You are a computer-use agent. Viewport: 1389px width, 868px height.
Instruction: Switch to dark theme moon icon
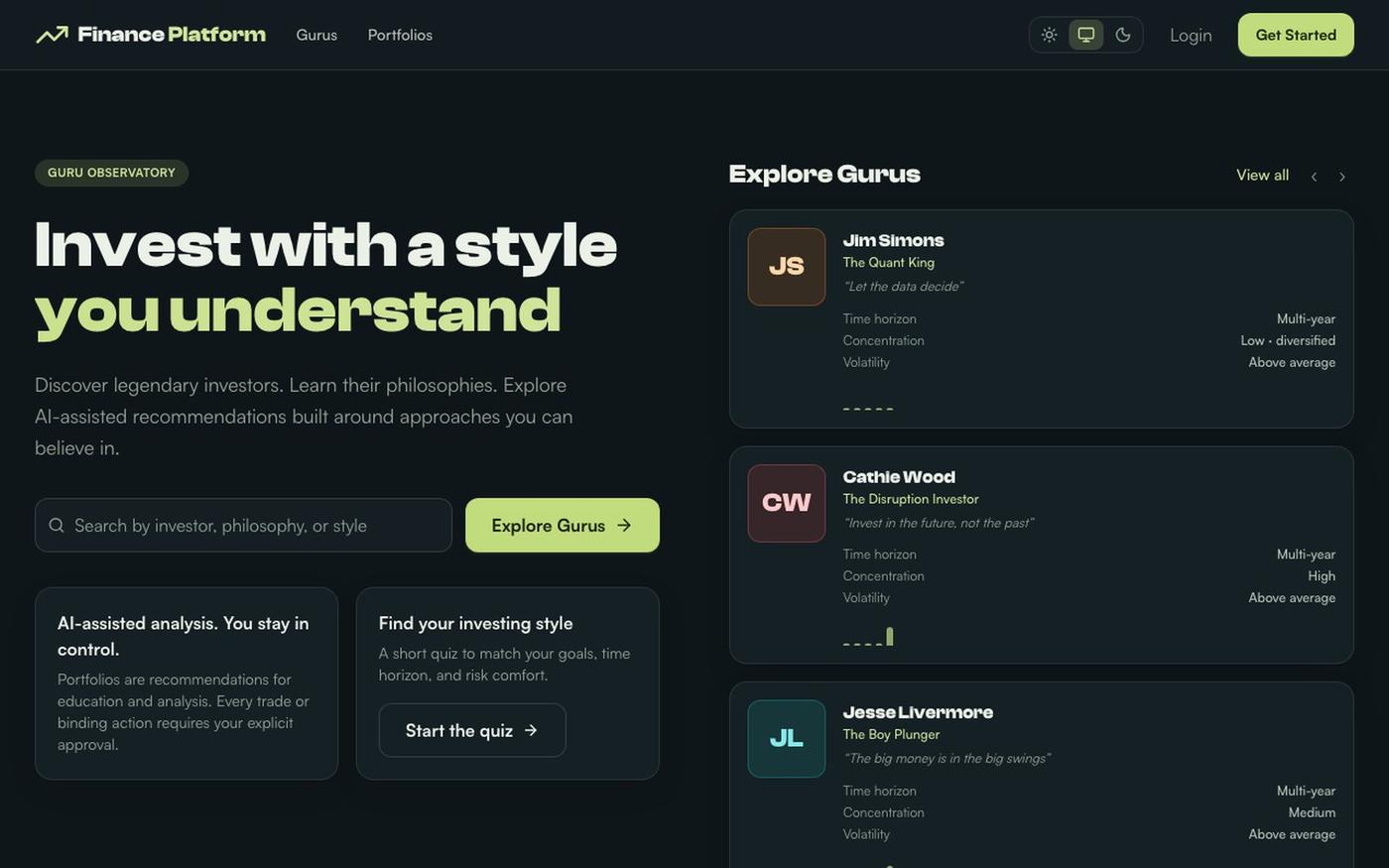(x=1123, y=35)
